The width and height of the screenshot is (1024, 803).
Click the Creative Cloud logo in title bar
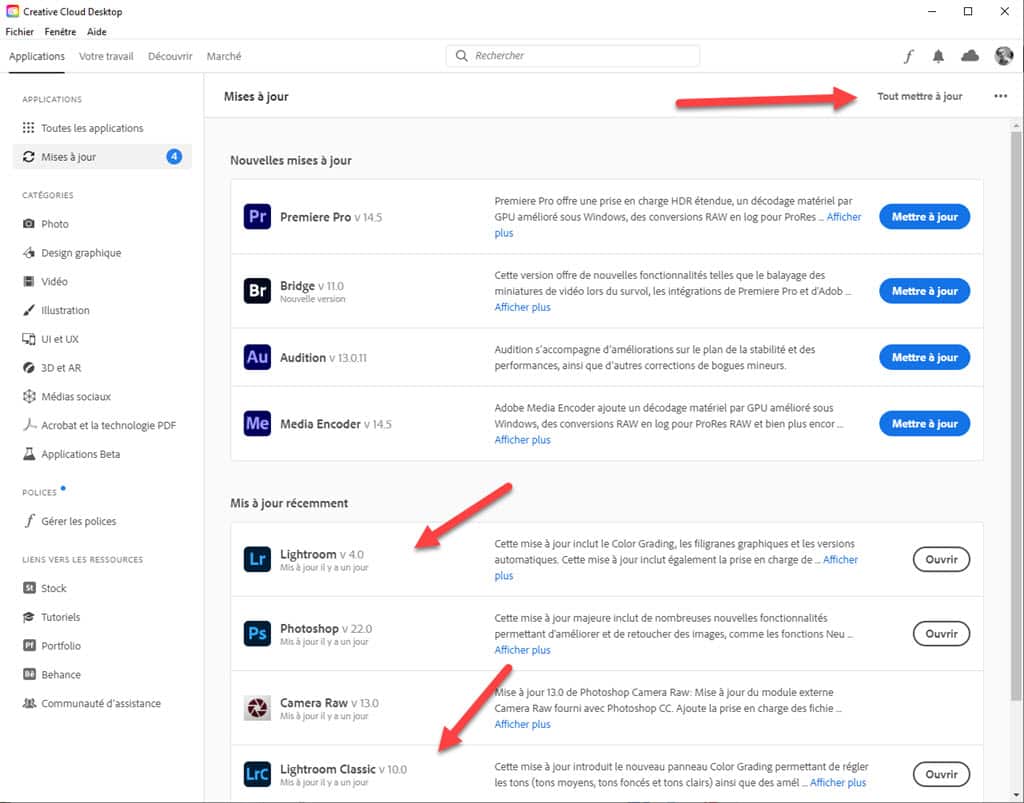point(12,11)
